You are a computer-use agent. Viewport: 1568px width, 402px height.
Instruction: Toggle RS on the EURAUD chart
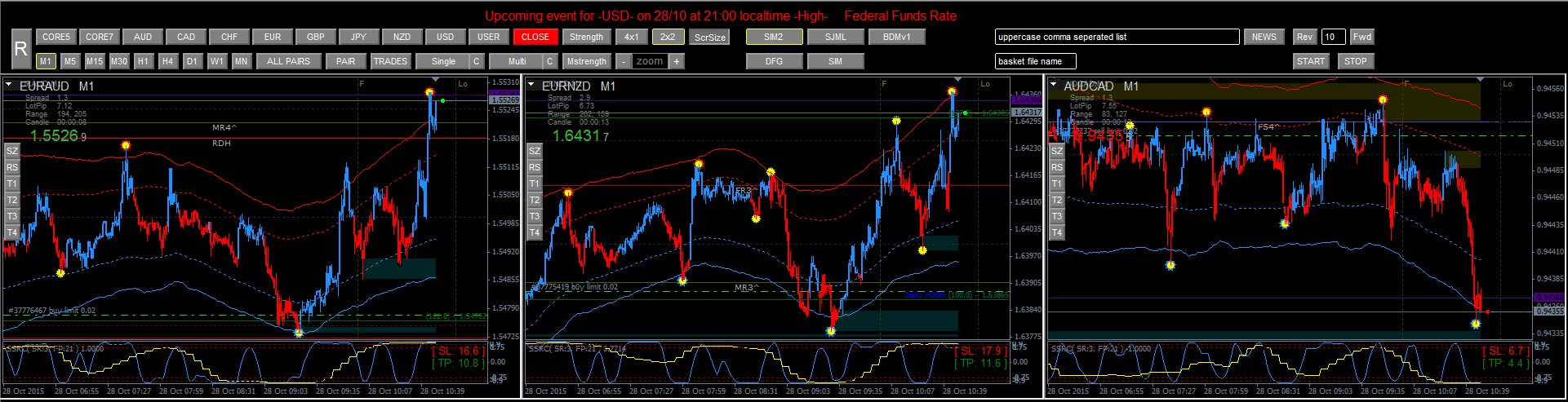click(12, 167)
